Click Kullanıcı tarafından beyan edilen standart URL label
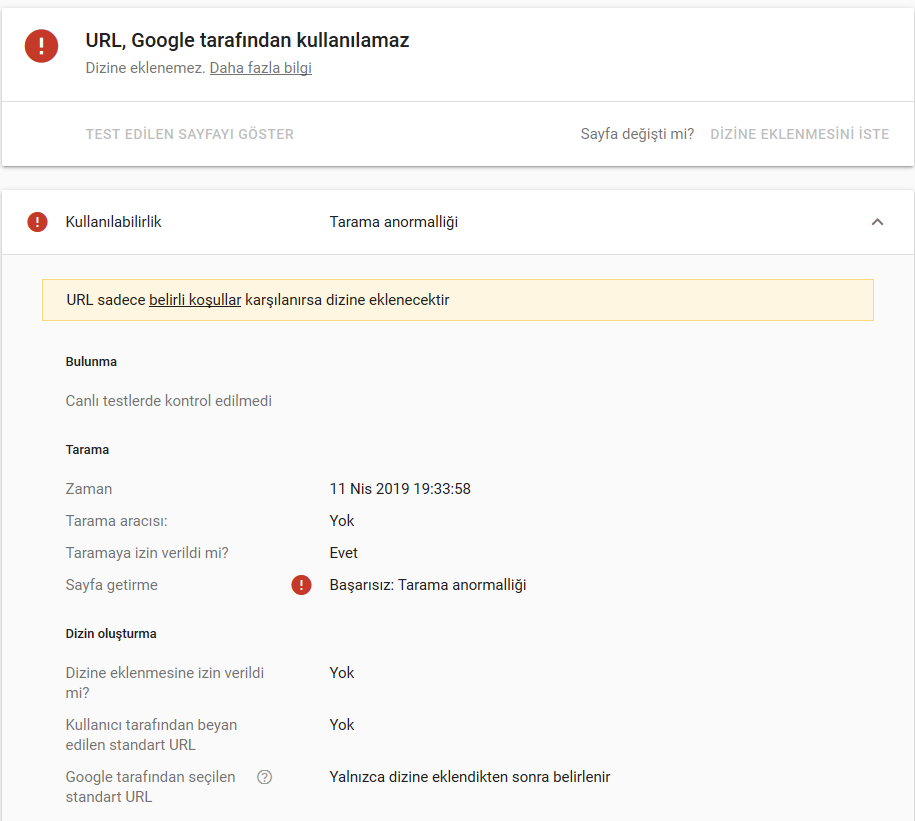 point(151,735)
